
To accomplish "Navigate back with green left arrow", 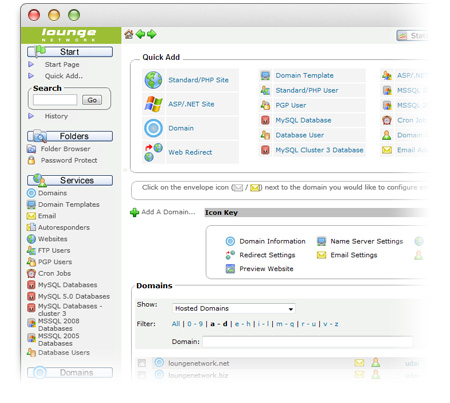I will pyautogui.click(x=140, y=34).
